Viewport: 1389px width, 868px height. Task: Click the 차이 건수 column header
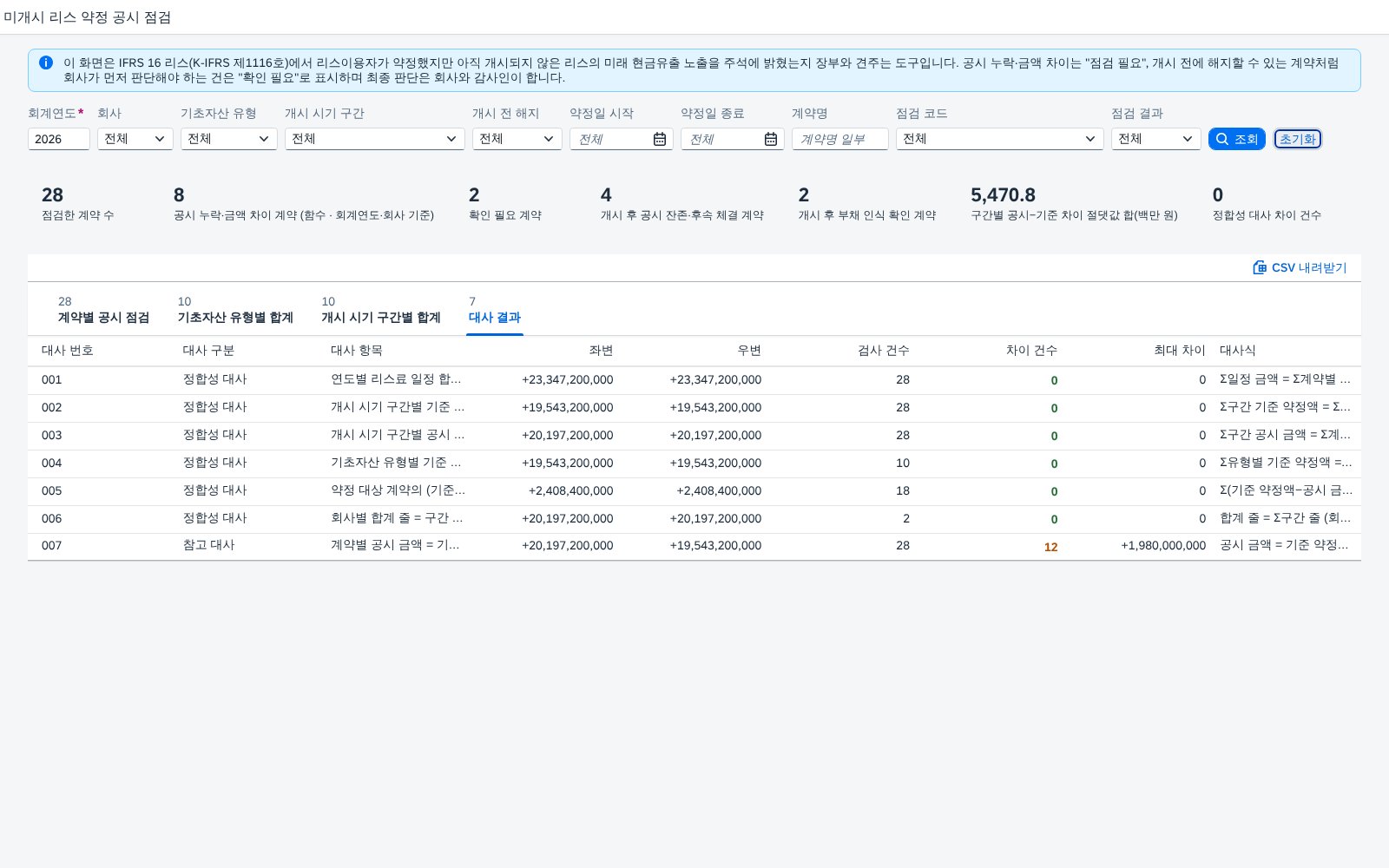1031,351
